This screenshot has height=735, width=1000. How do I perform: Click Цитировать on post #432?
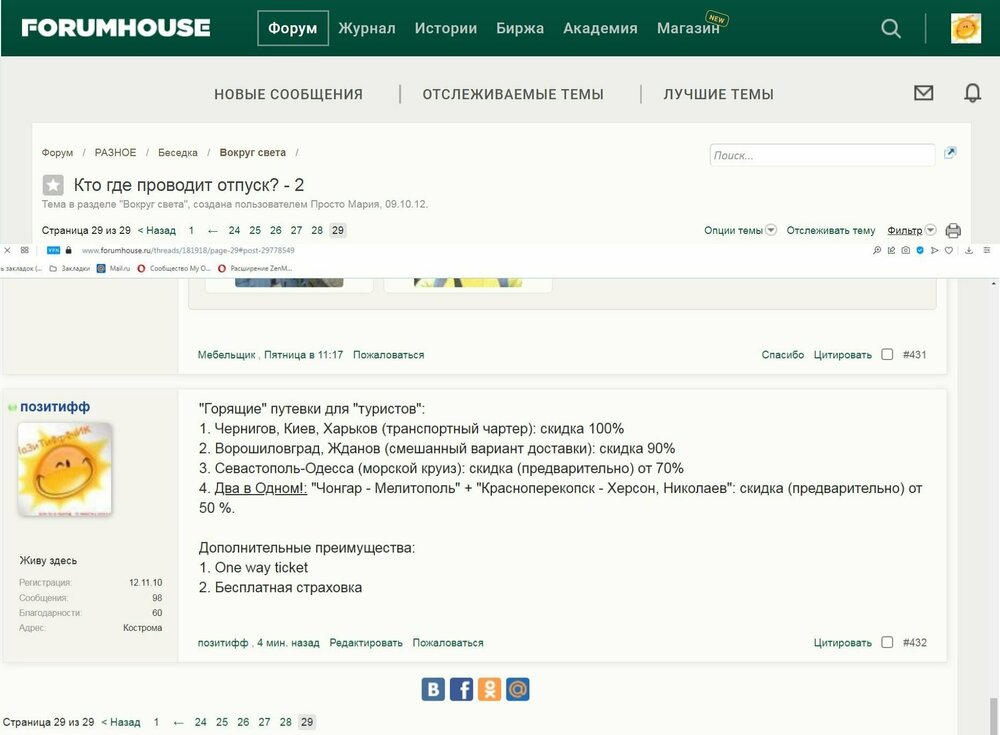(842, 642)
